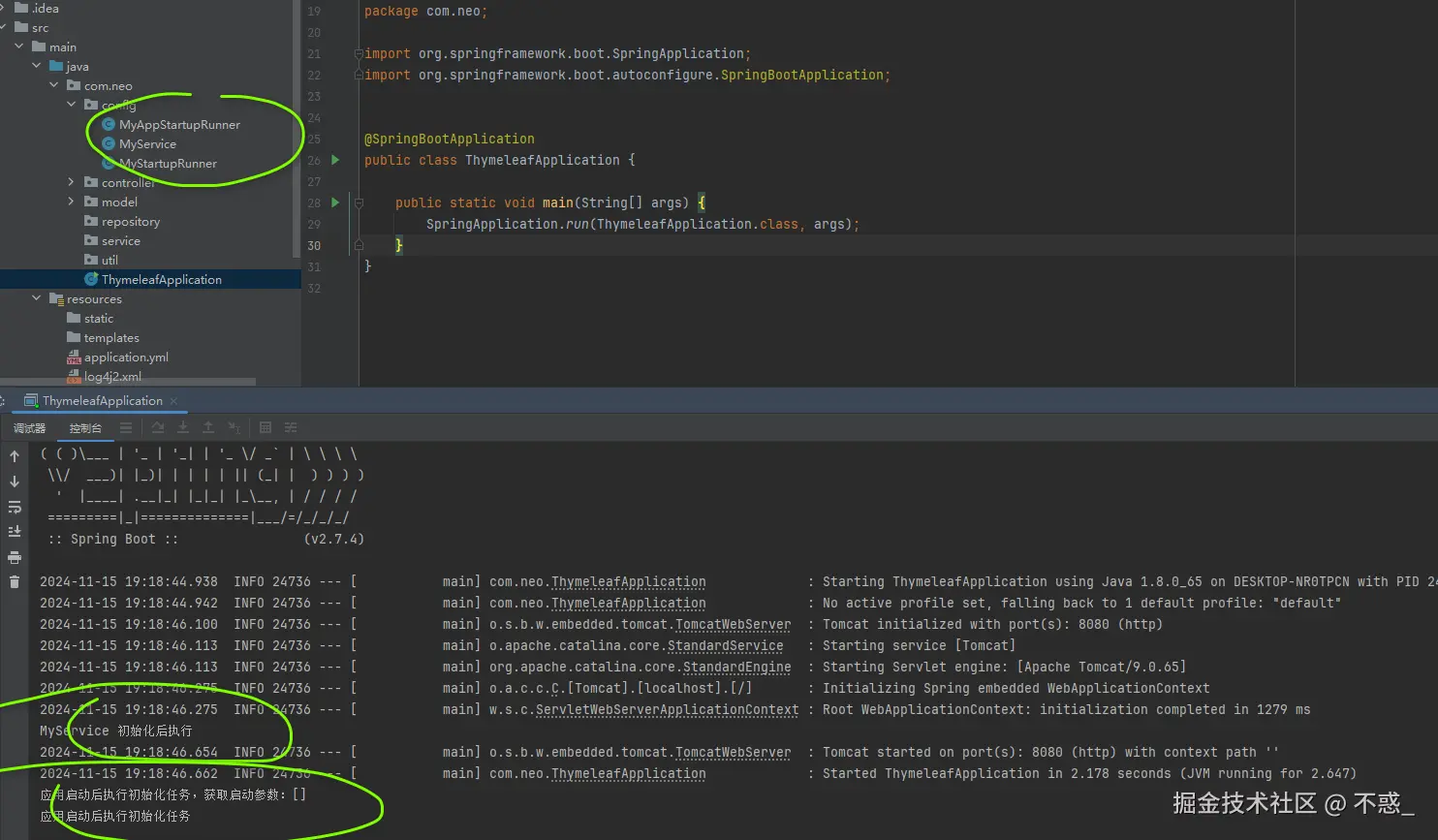Expand the model package

[72, 202]
